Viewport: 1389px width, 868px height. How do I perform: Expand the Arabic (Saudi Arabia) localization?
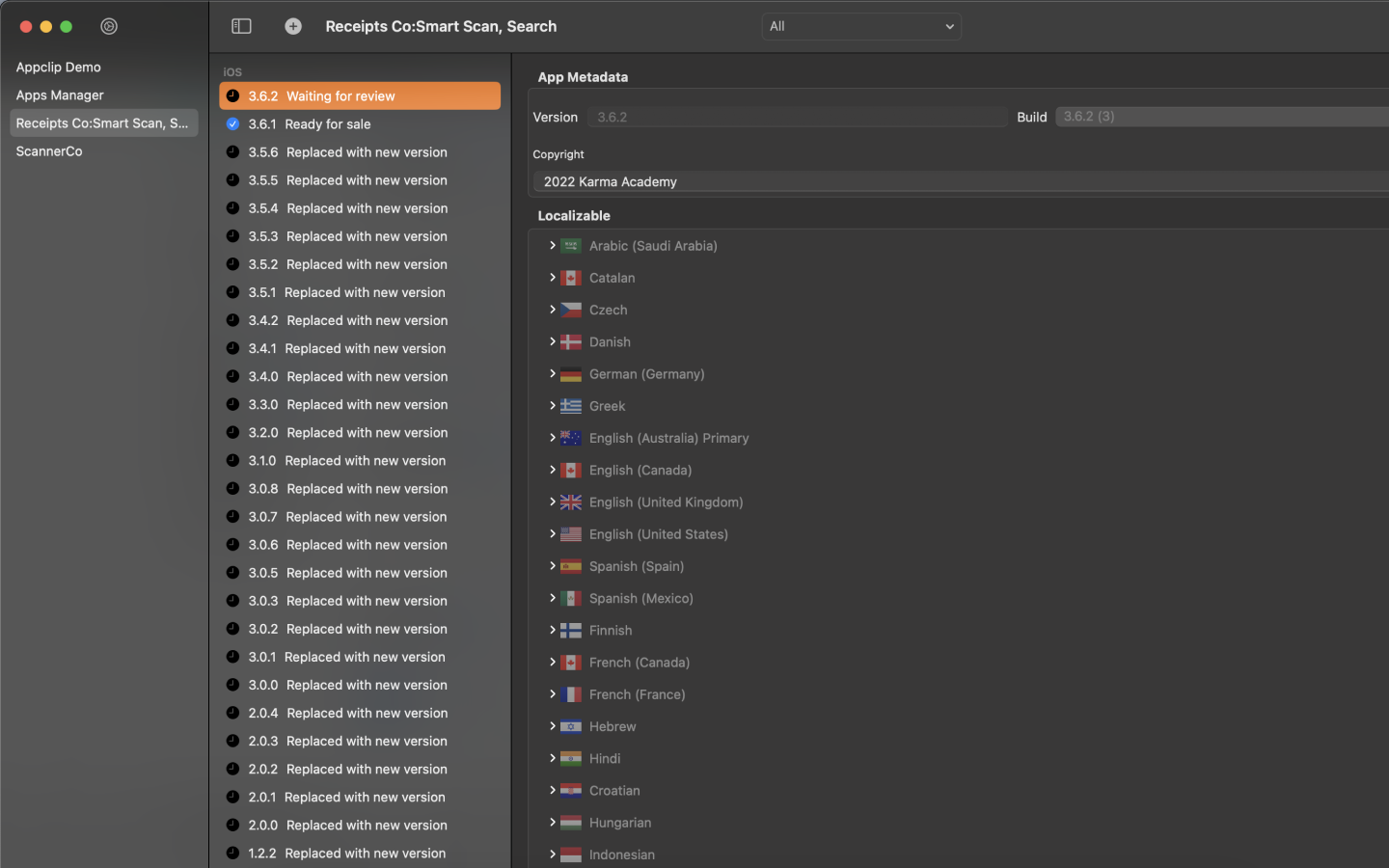553,245
